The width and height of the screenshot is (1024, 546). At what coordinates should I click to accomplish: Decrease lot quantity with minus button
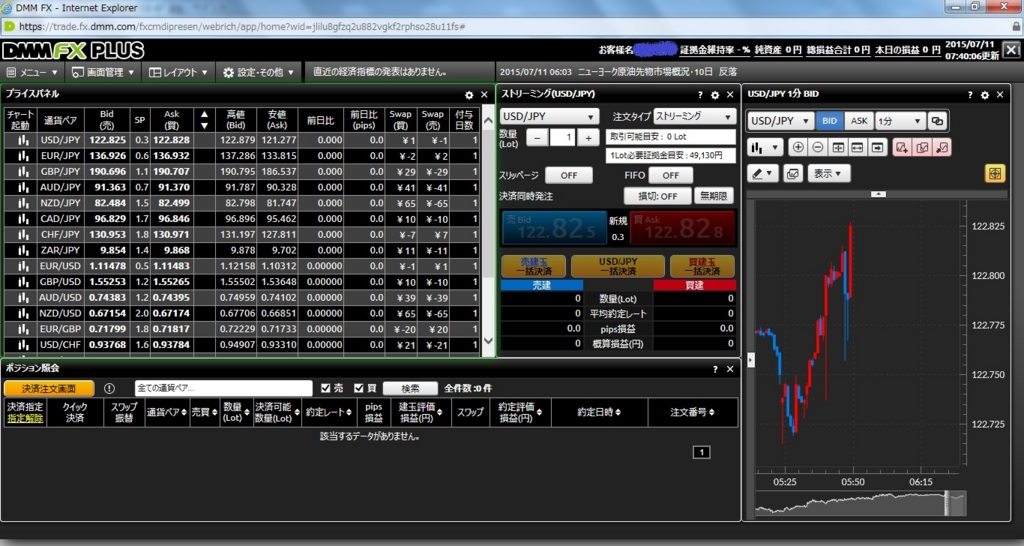tap(537, 138)
